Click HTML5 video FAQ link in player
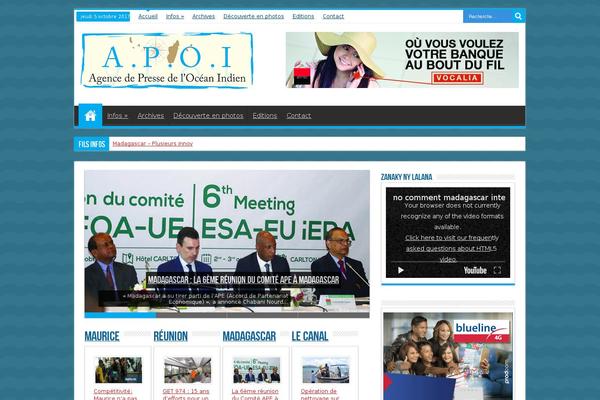600x400 pixels. 452,248
